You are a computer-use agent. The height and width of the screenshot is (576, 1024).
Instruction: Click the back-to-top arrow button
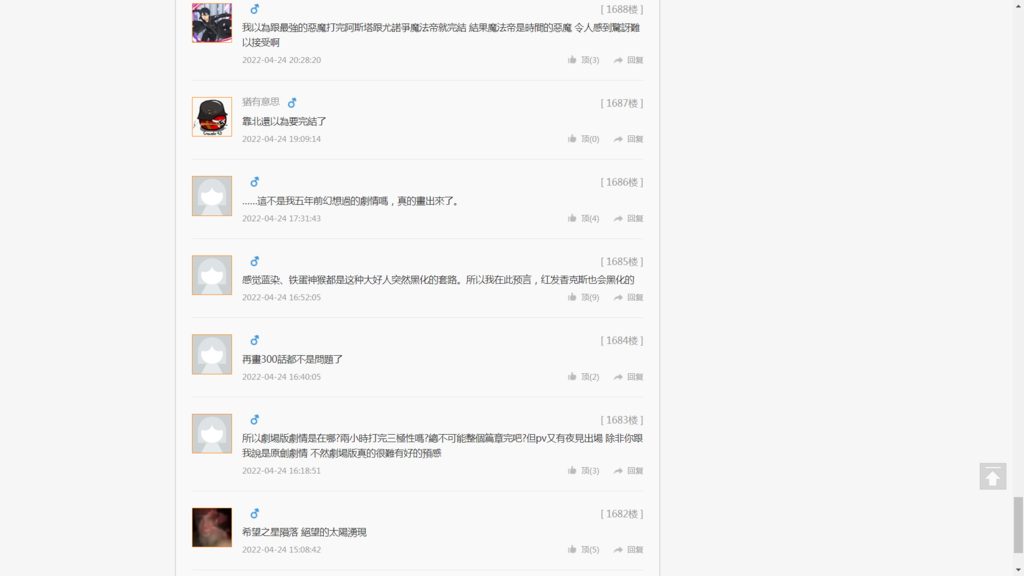point(992,476)
